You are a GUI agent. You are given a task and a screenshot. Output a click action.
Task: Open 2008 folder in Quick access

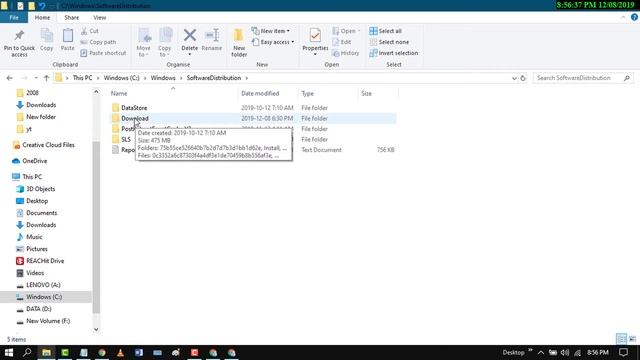(x=32, y=93)
